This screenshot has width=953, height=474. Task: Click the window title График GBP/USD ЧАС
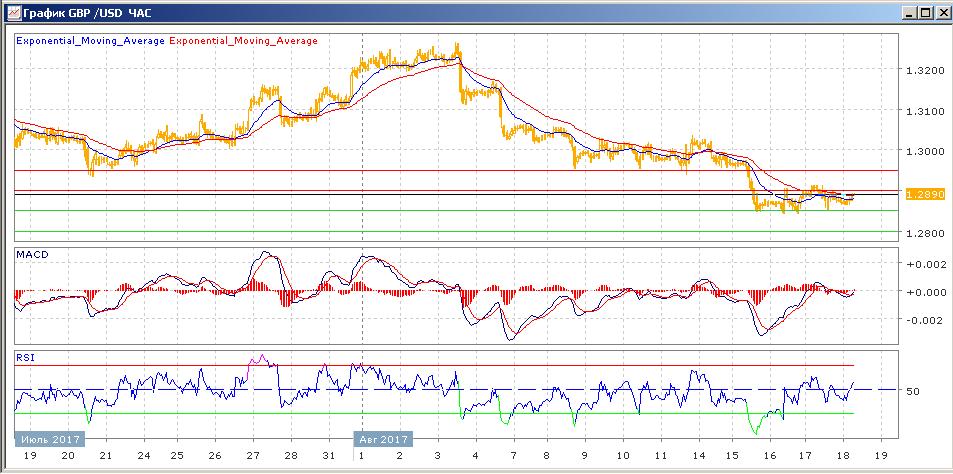pos(86,13)
